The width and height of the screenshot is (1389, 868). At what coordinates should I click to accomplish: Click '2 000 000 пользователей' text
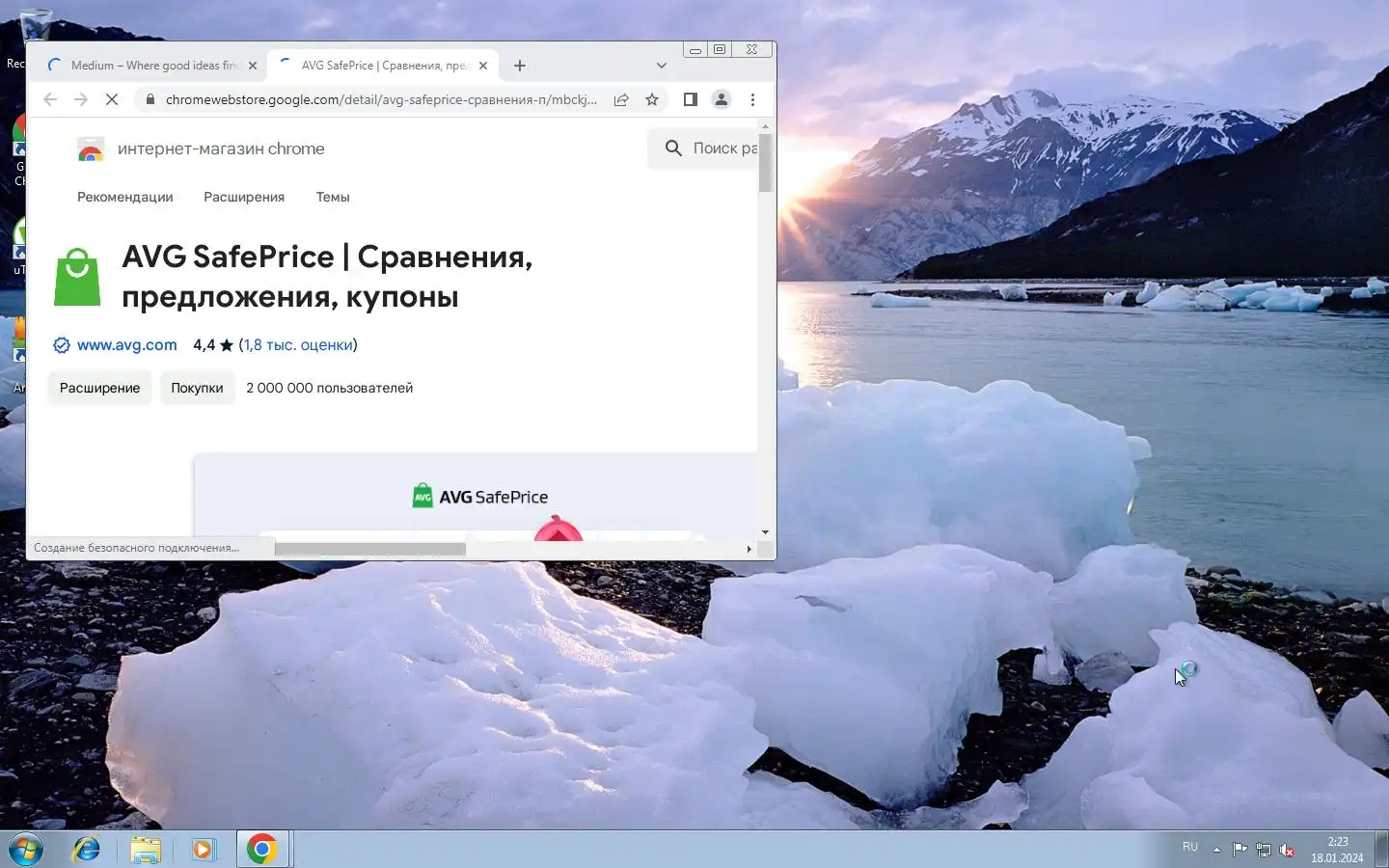click(x=329, y=388)
